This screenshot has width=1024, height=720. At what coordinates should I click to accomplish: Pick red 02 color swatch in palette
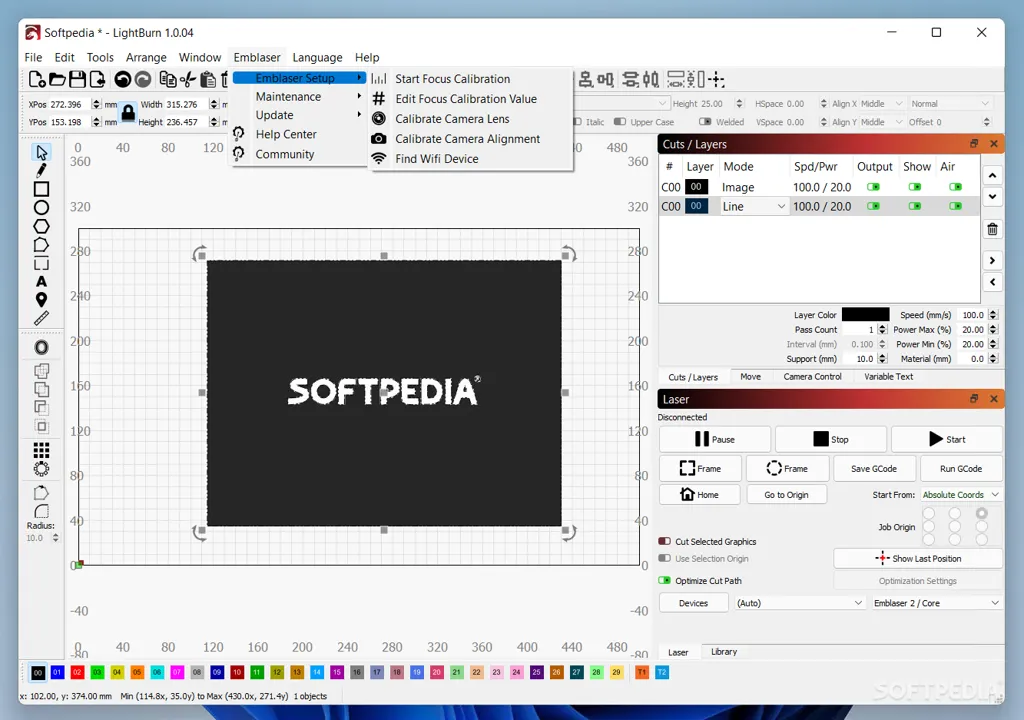pos(77,672)
